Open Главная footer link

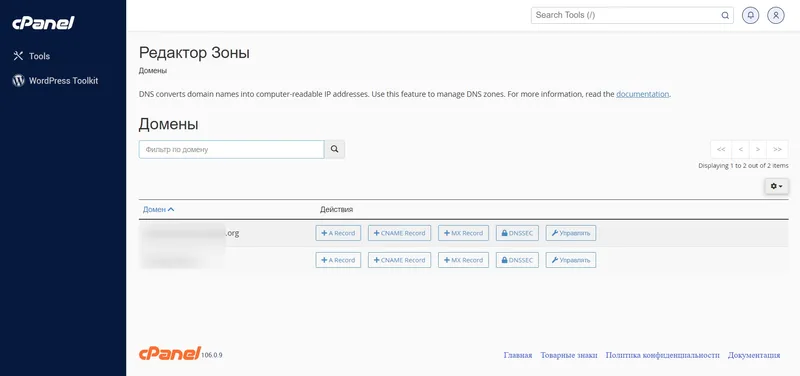pyautogui.click(x=518, y=356)
